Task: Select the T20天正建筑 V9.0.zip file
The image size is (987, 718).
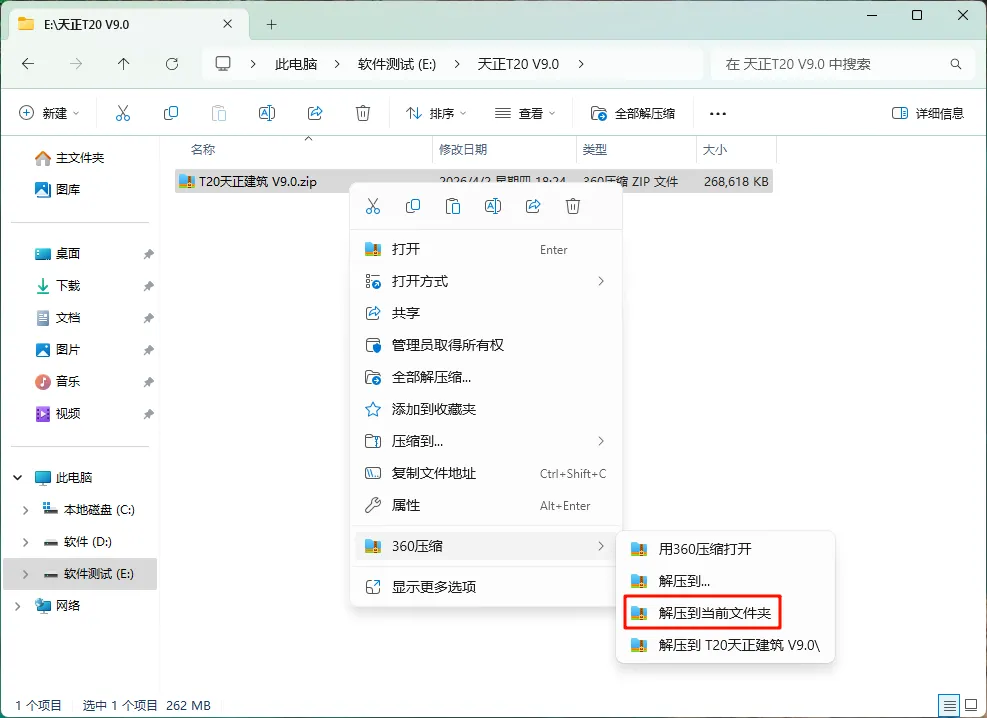Action: [473, 182]
